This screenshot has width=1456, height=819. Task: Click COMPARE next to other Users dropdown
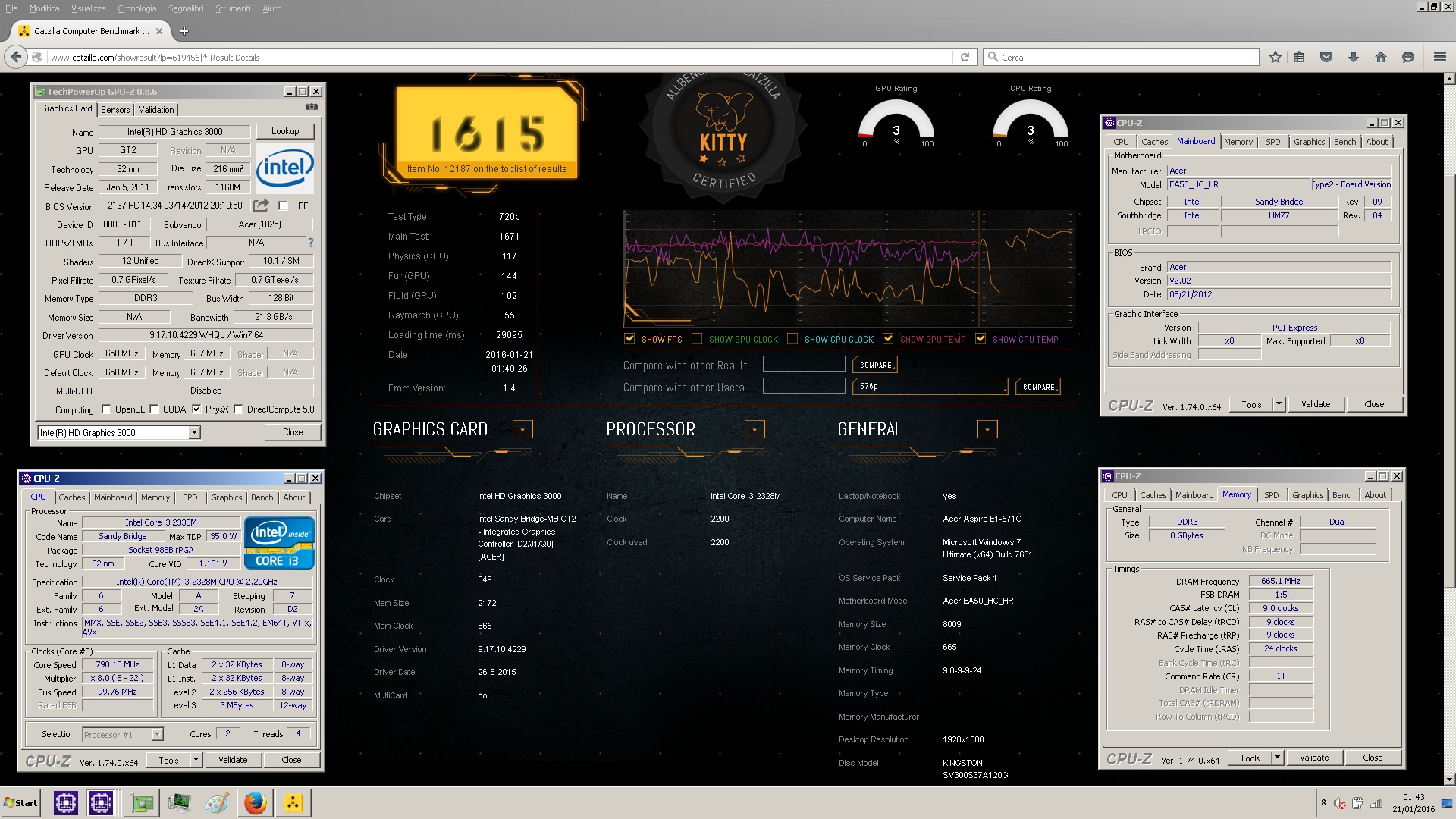1038,387
